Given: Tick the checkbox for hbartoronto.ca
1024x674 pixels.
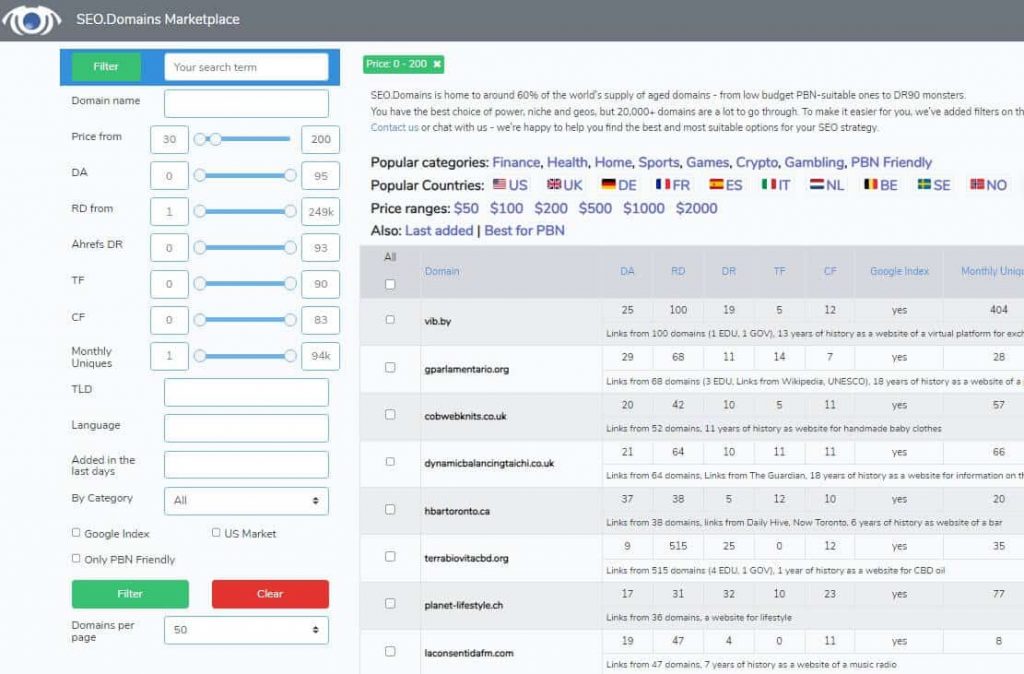Looking at the screenshot, I should (x=390, y=509).
